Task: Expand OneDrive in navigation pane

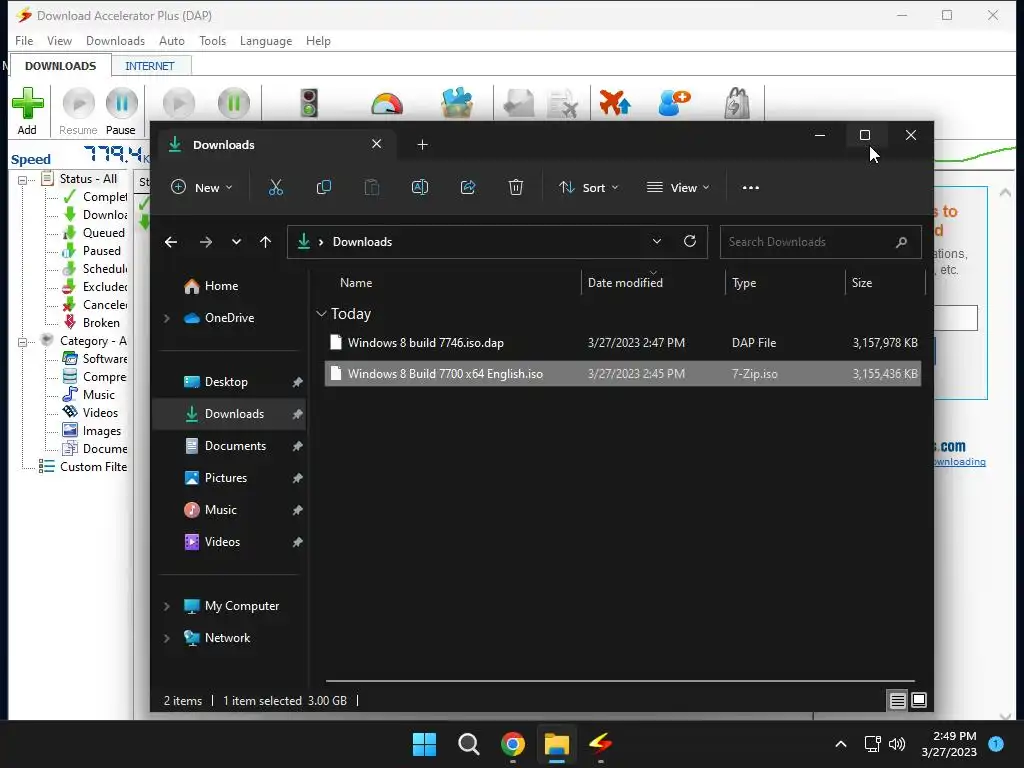Action: coord(167,318)
